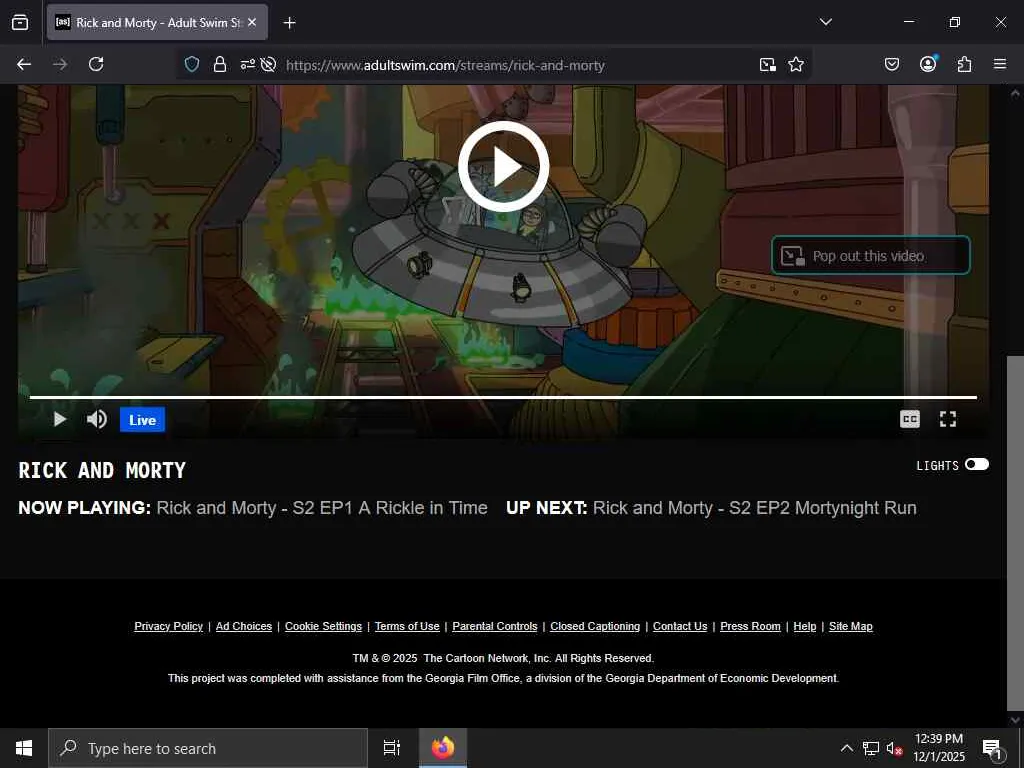
Task: Click Firefox icon in the taskbar
Action: [443, 748]
